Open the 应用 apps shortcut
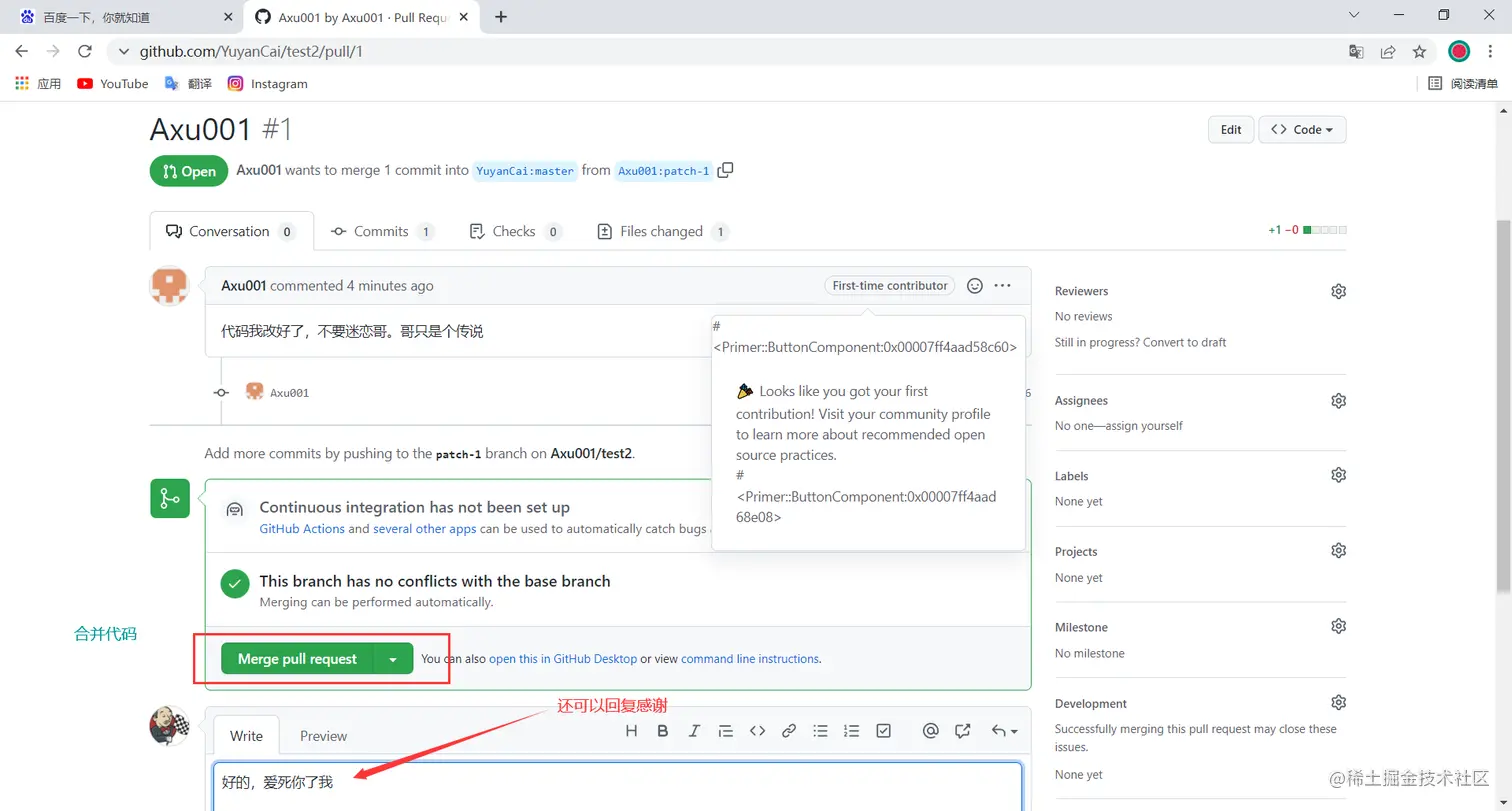Viewport: 1512px width, 811px height. (x=38, y=84)
